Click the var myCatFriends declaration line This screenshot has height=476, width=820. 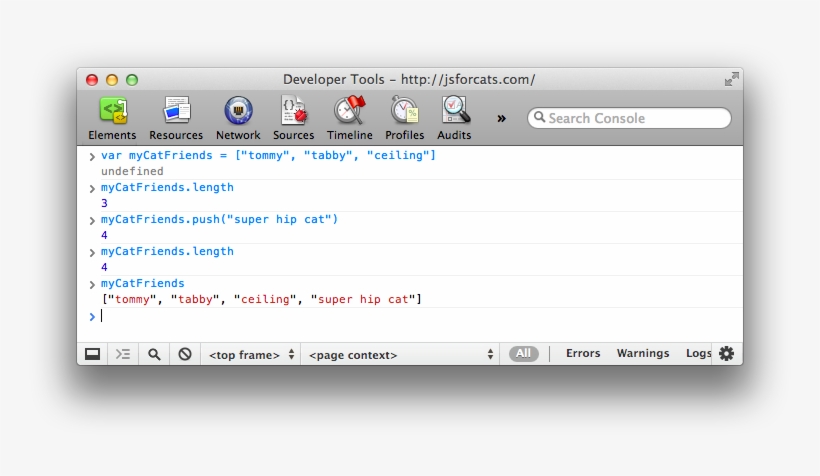pyautogui.click(x=268, y=155)
